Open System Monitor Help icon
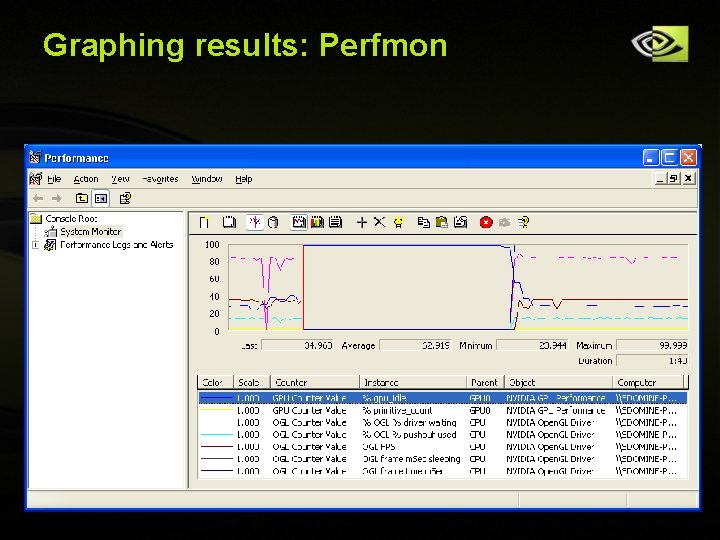The width and height of the screenshot is (720, 540). coord(523,223)
